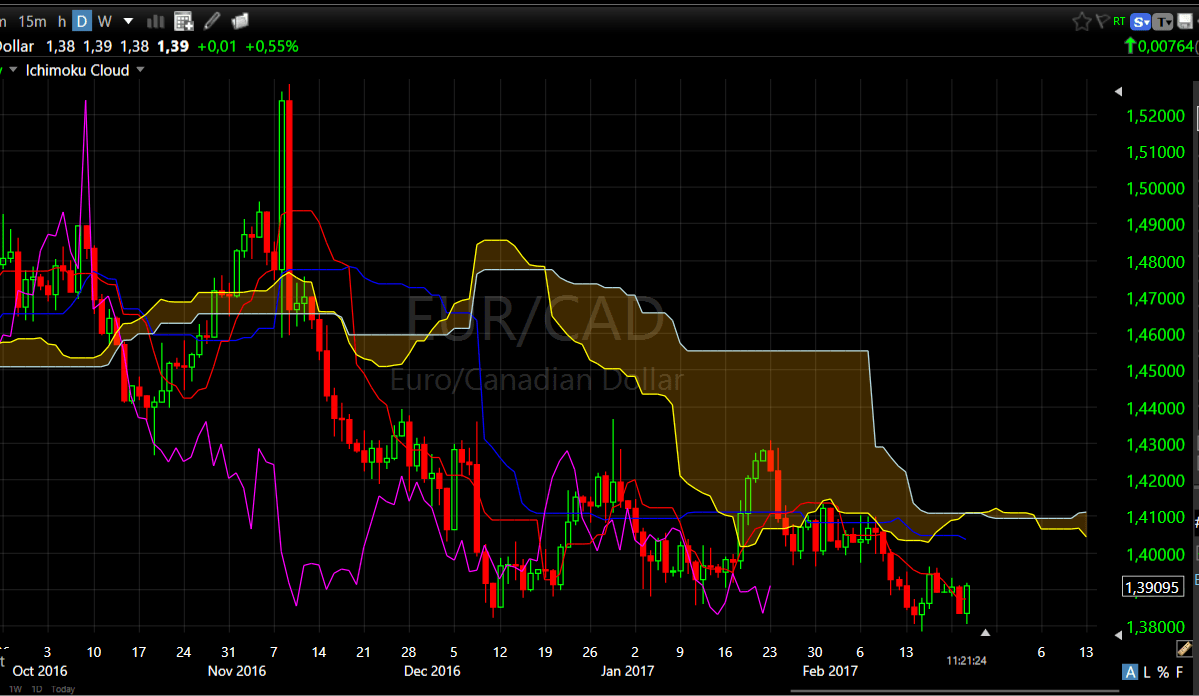The width and height of the screenshot is (1199, 696).
Task: Click the blue A auto-scale swatch
Action: (1130, 671)
